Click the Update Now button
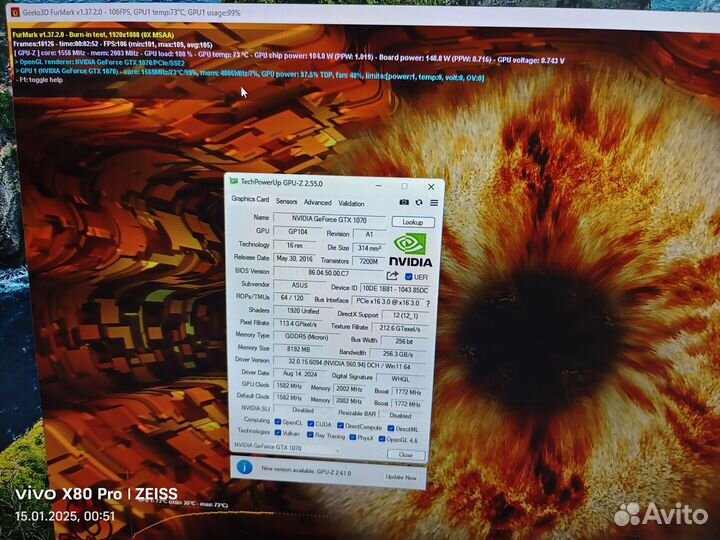 pos(400,477)
